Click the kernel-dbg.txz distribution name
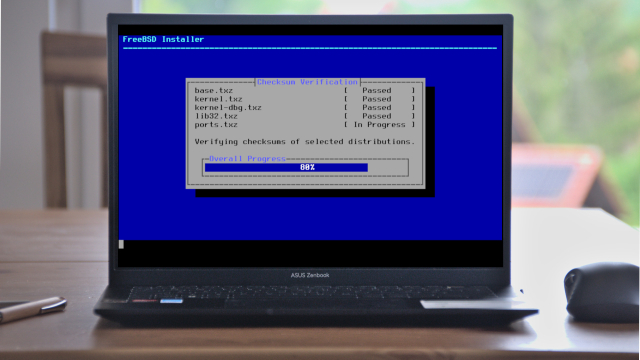Screen dimensions: 640x360 coord(228,108)
